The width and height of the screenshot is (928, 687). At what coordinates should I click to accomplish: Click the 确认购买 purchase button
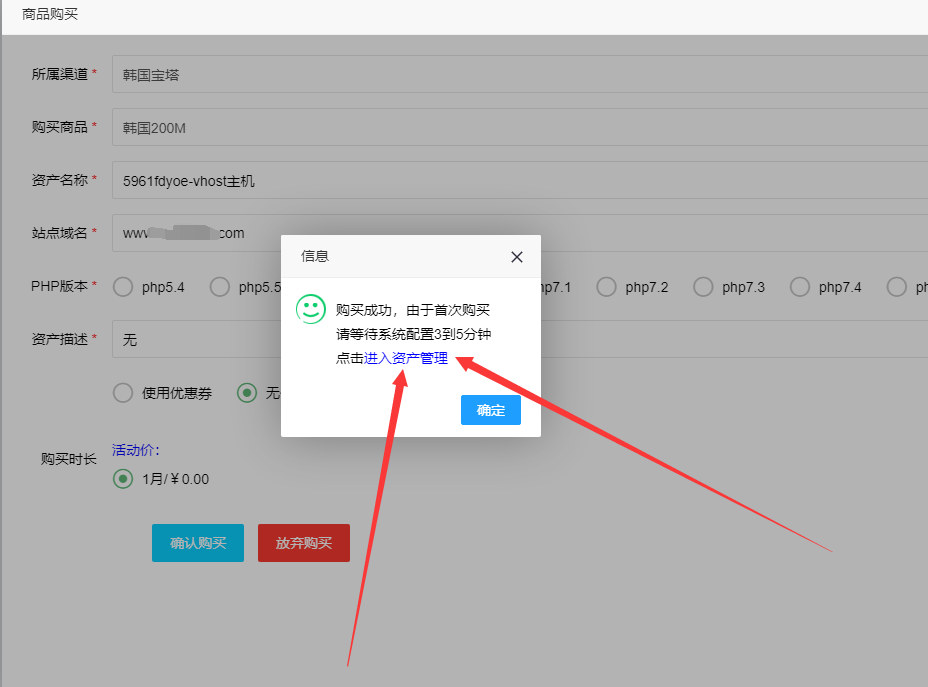(x=197, y=543)
